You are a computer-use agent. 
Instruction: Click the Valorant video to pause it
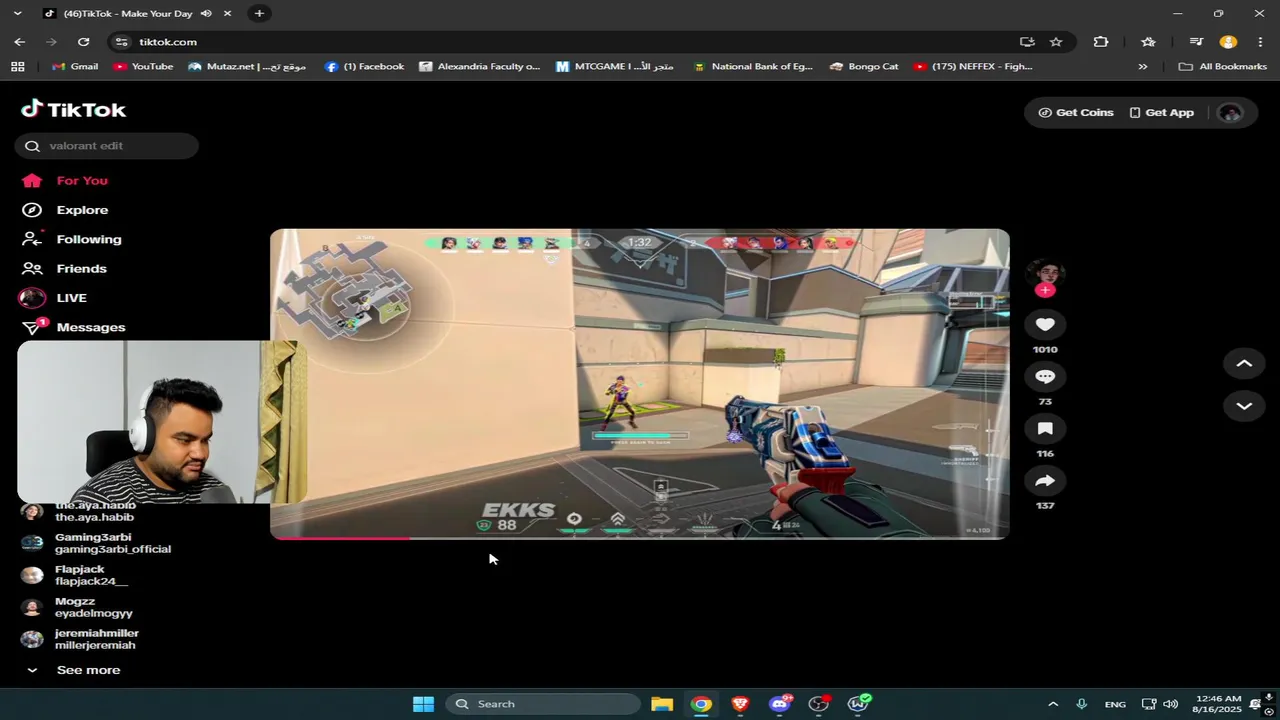click(640, 384)
